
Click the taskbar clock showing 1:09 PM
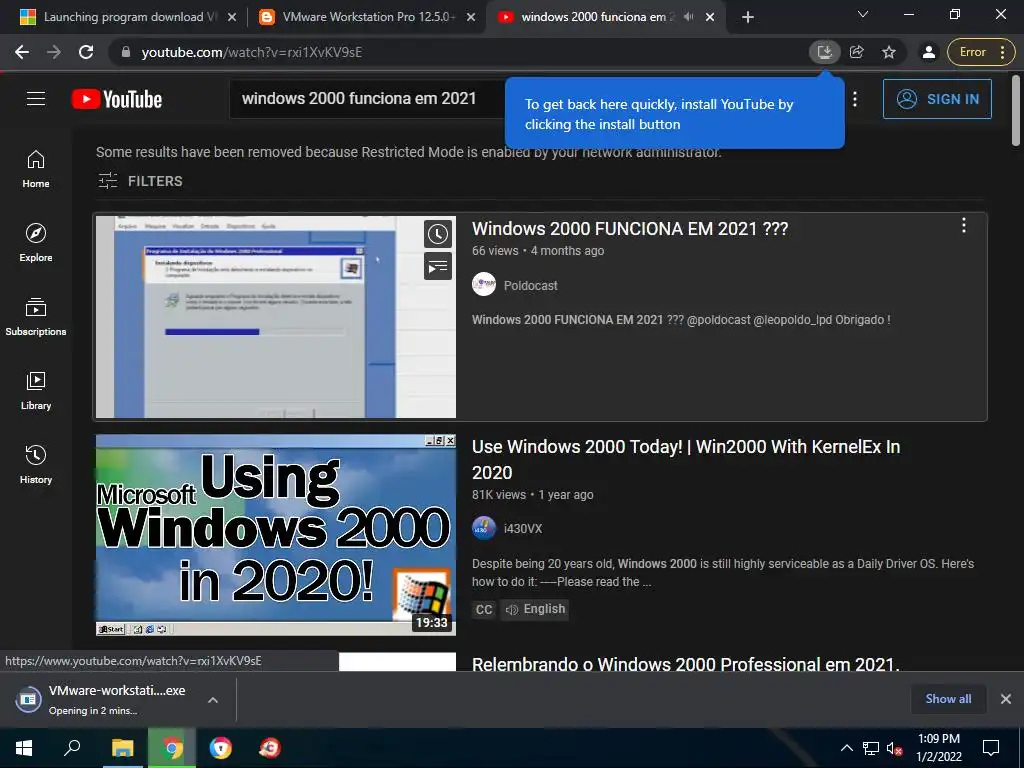click(x=938, y=748)
